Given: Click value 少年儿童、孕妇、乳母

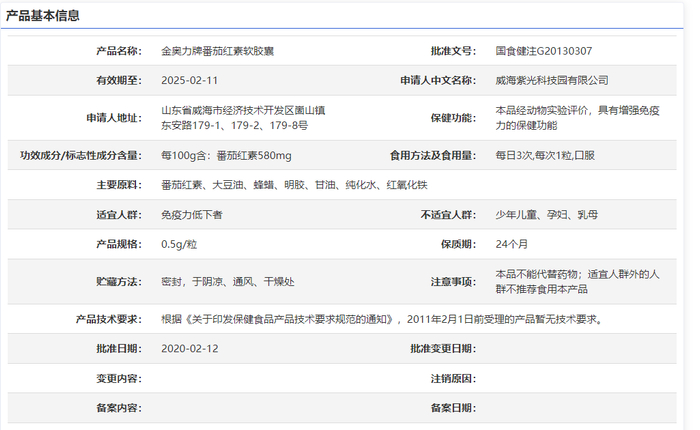Looking at the screenshot, I should [546, 215].
